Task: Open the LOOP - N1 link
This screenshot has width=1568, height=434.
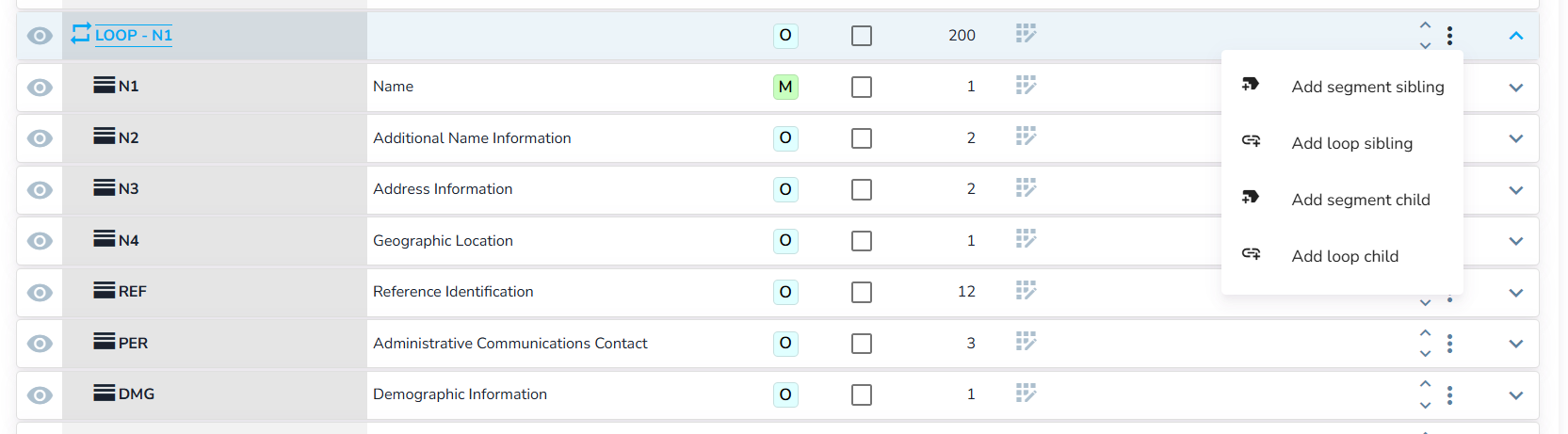Action: click(134, 35)
